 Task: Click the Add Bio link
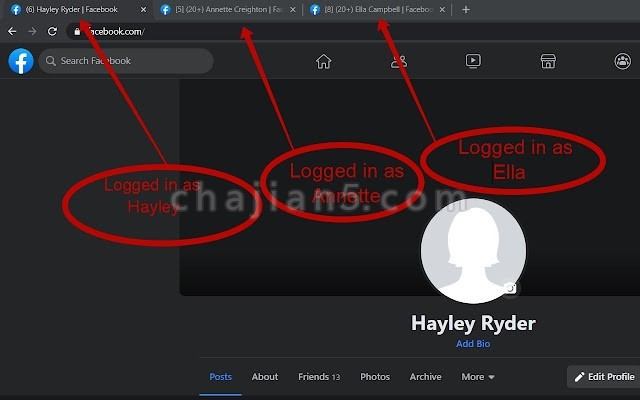(473, 344)
